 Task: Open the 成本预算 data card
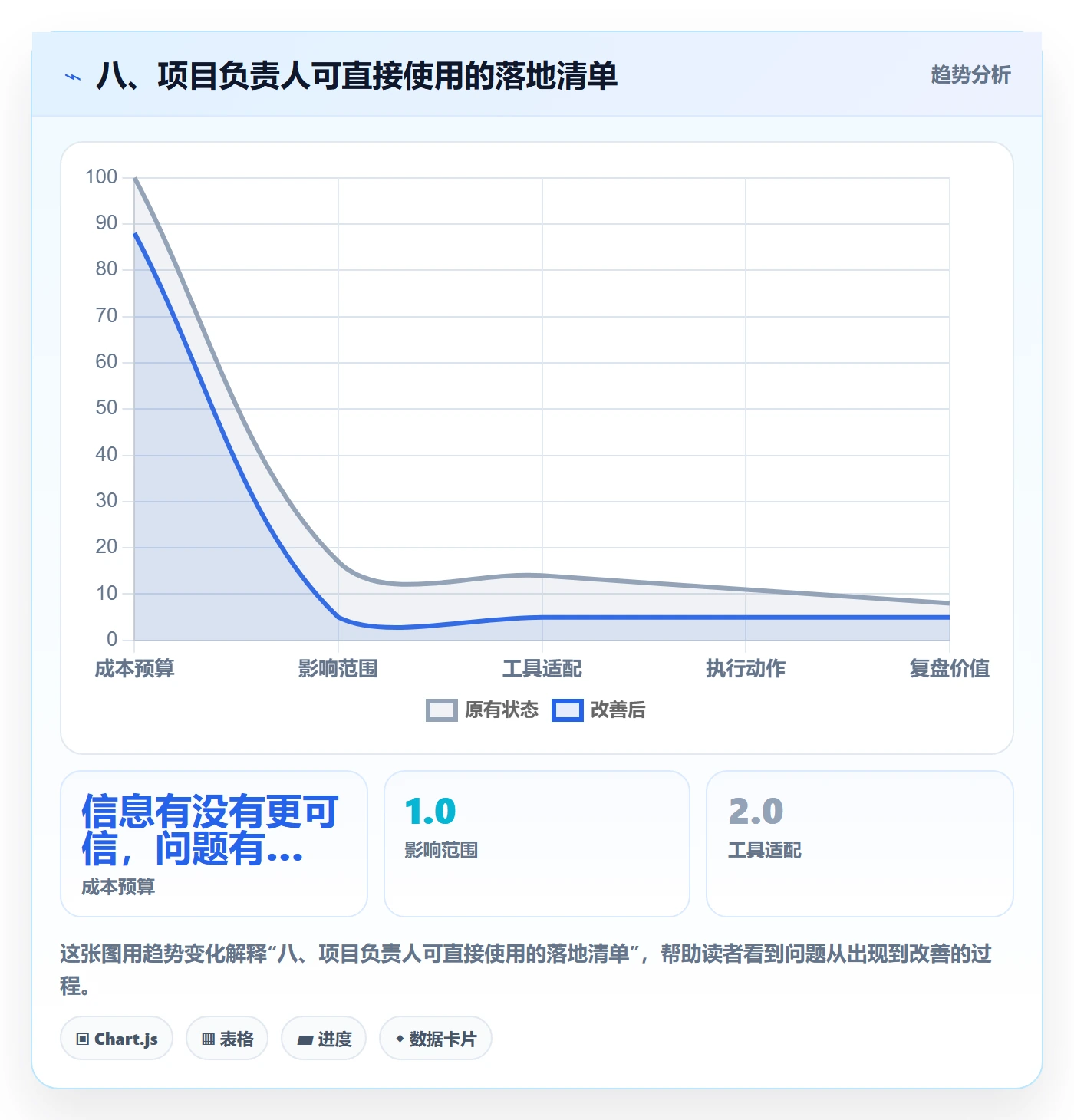coord(214,844)
